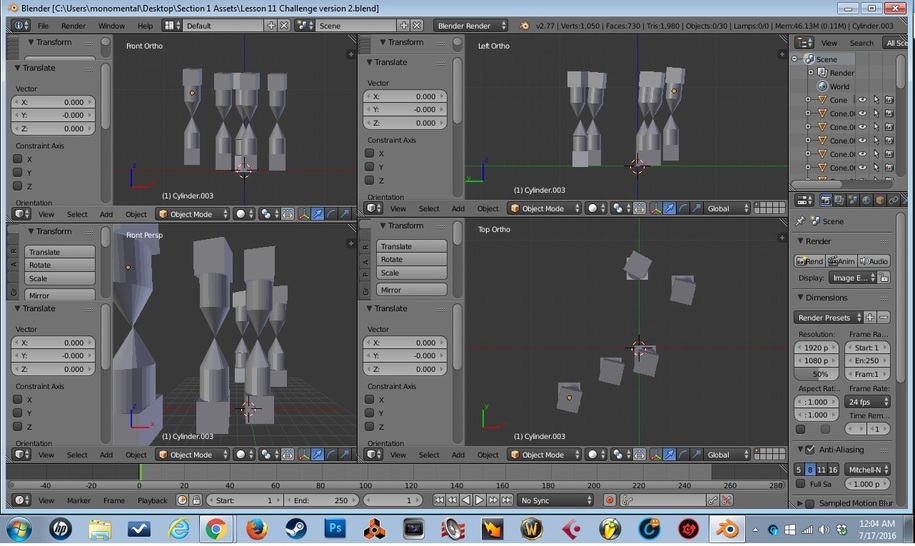
Task: Toggle visibility eye for the Cone object
Action: click(861, 100)
